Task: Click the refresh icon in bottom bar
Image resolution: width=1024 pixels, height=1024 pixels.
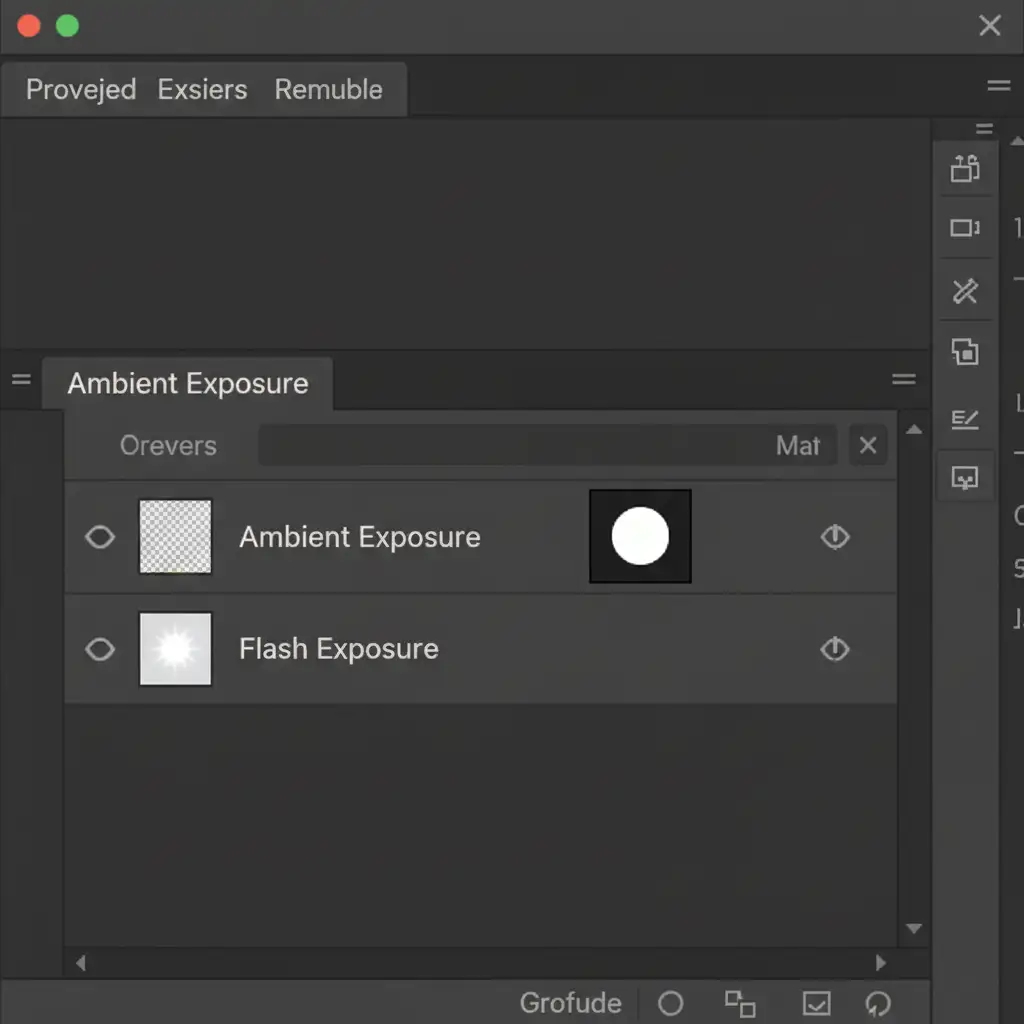Action: pos(877,1003)
